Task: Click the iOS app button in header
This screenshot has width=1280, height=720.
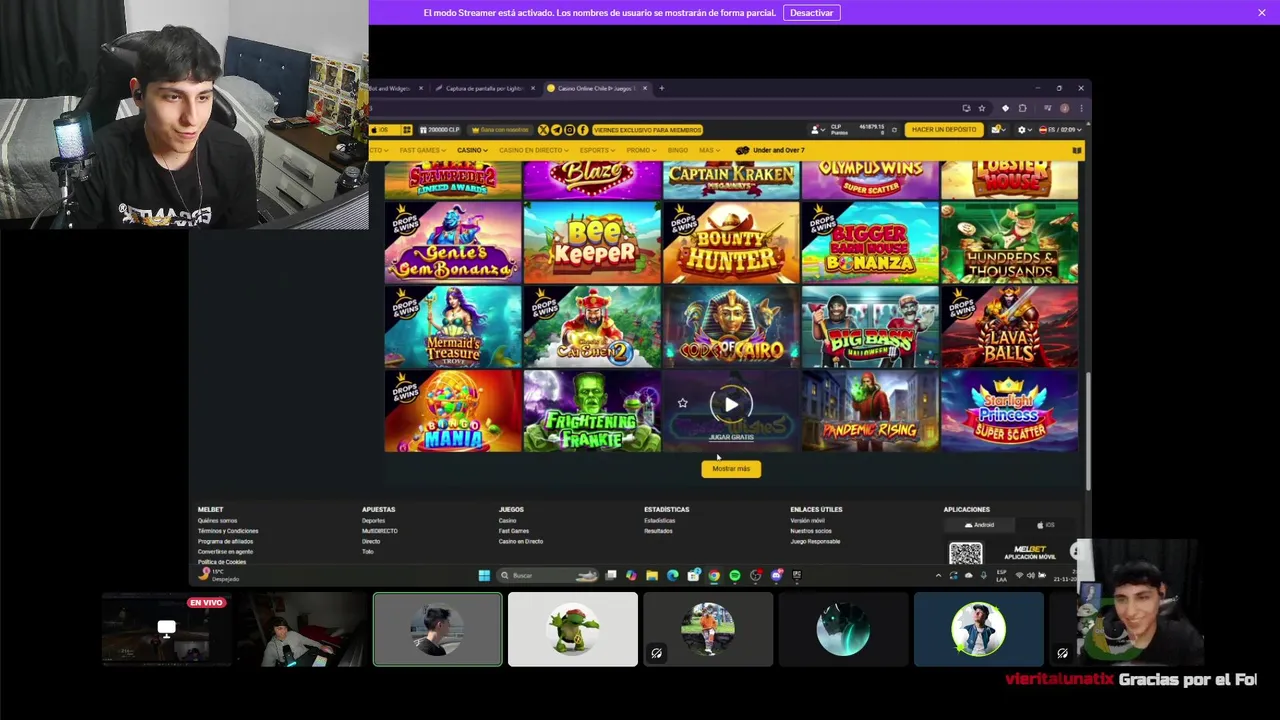Action: [385, 130]
